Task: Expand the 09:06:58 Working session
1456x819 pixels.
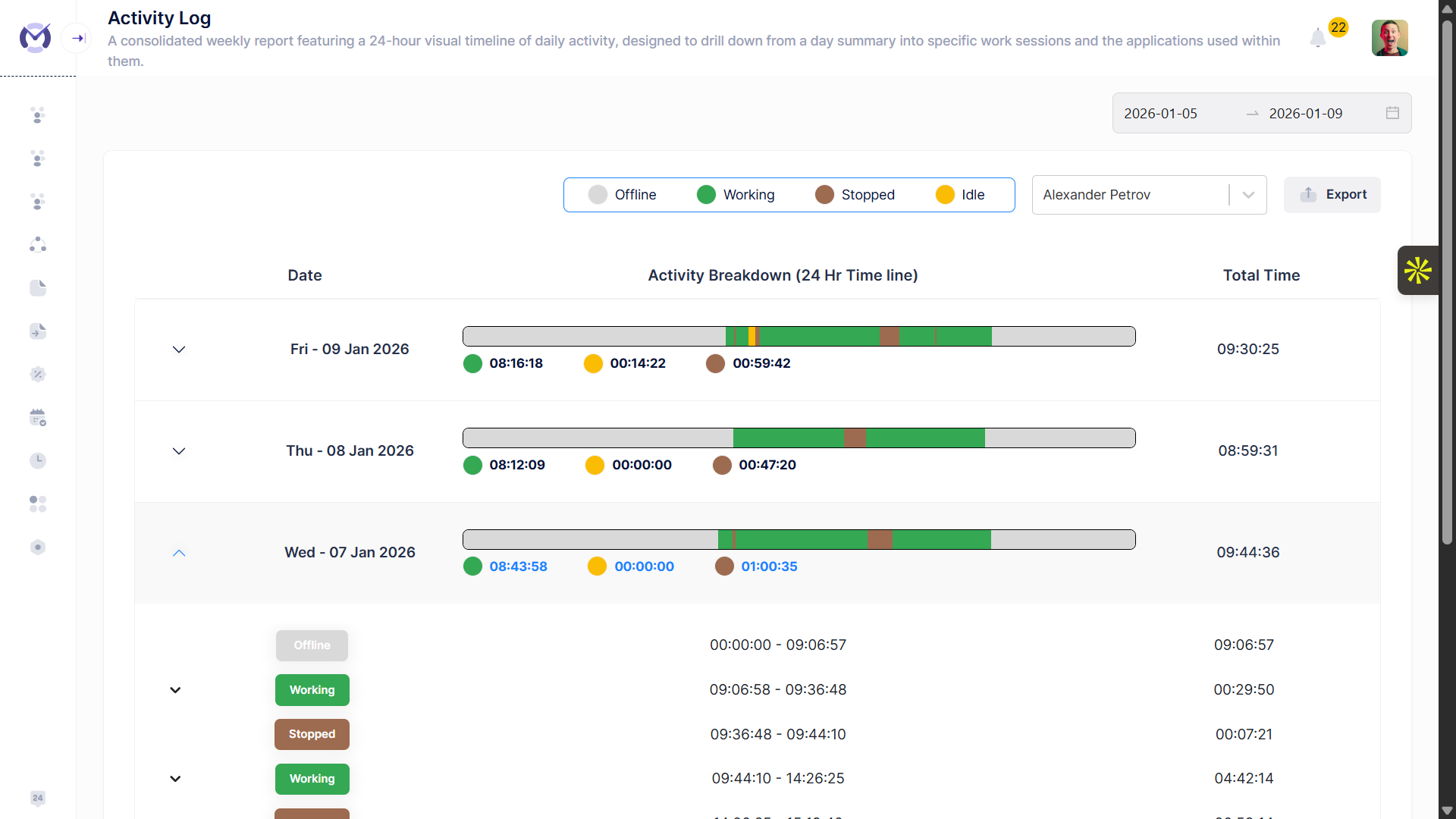Action: [x=175, y=690]
